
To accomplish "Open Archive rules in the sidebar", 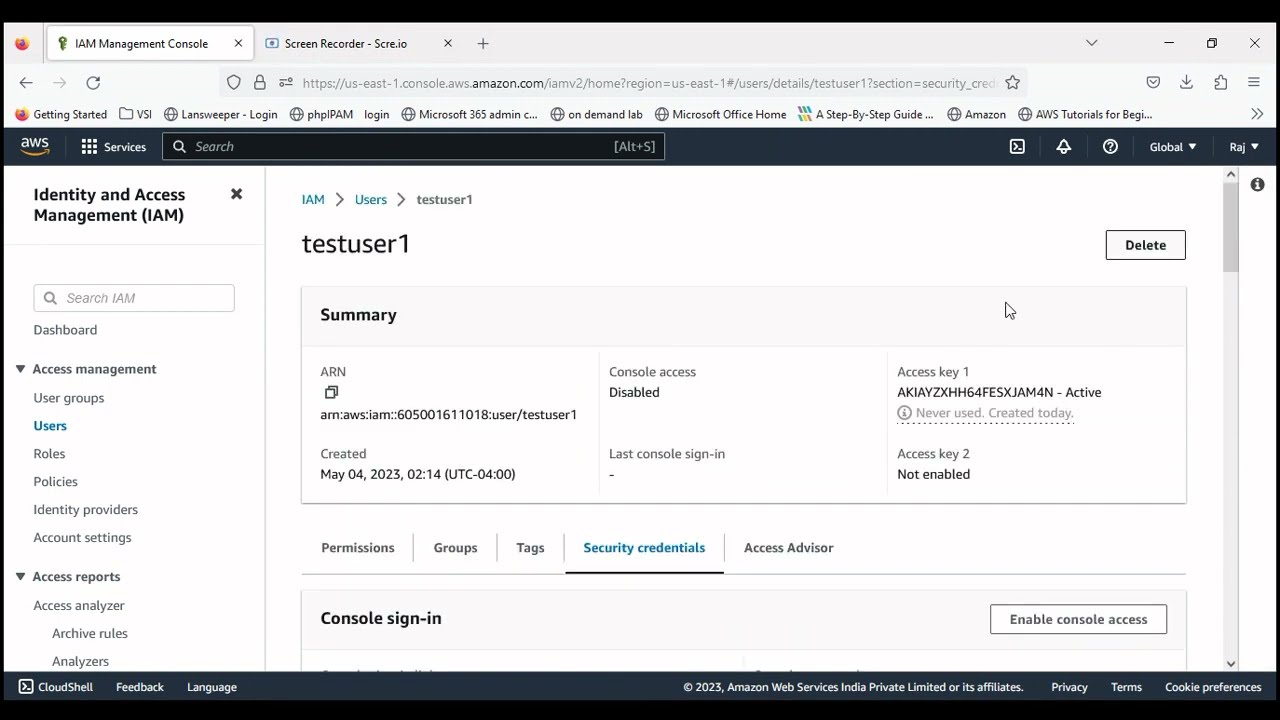I will [x=90, y=634].
